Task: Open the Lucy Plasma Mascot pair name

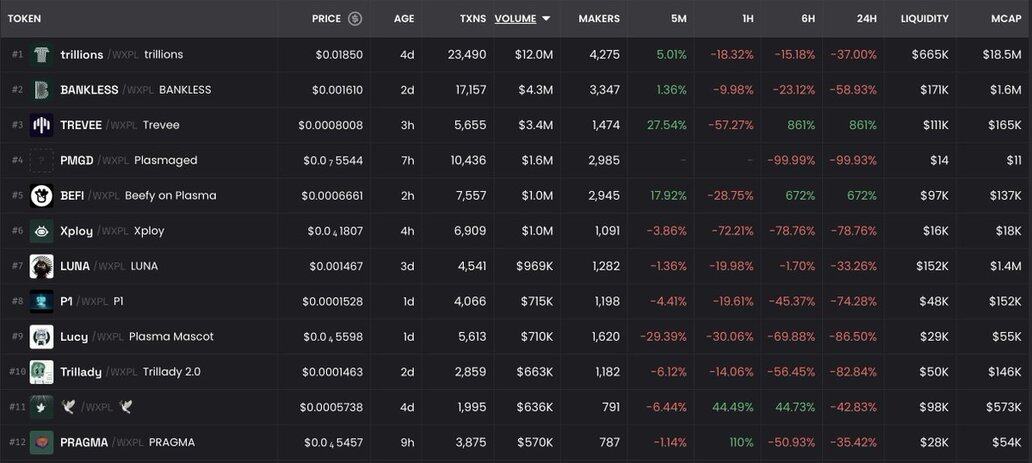Action: (x=137, y=337)
